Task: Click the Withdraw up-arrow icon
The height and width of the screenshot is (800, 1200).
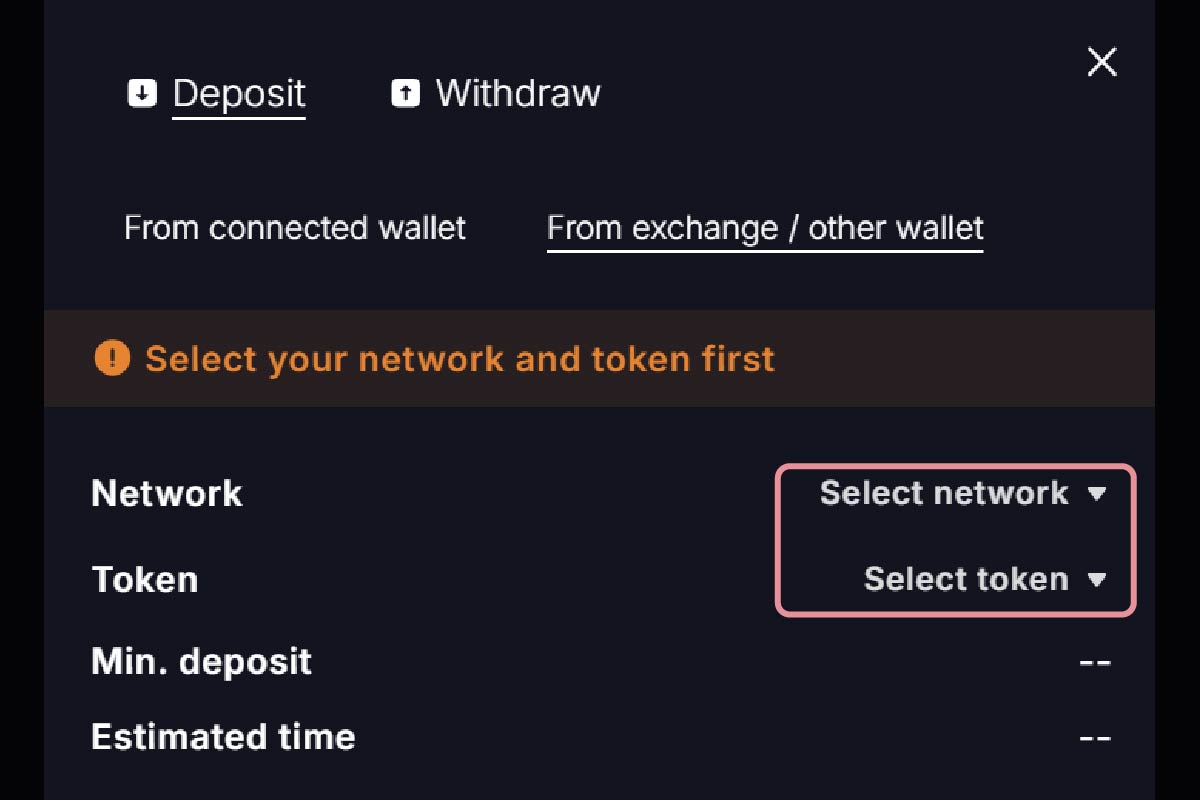Action: [405, 94]
